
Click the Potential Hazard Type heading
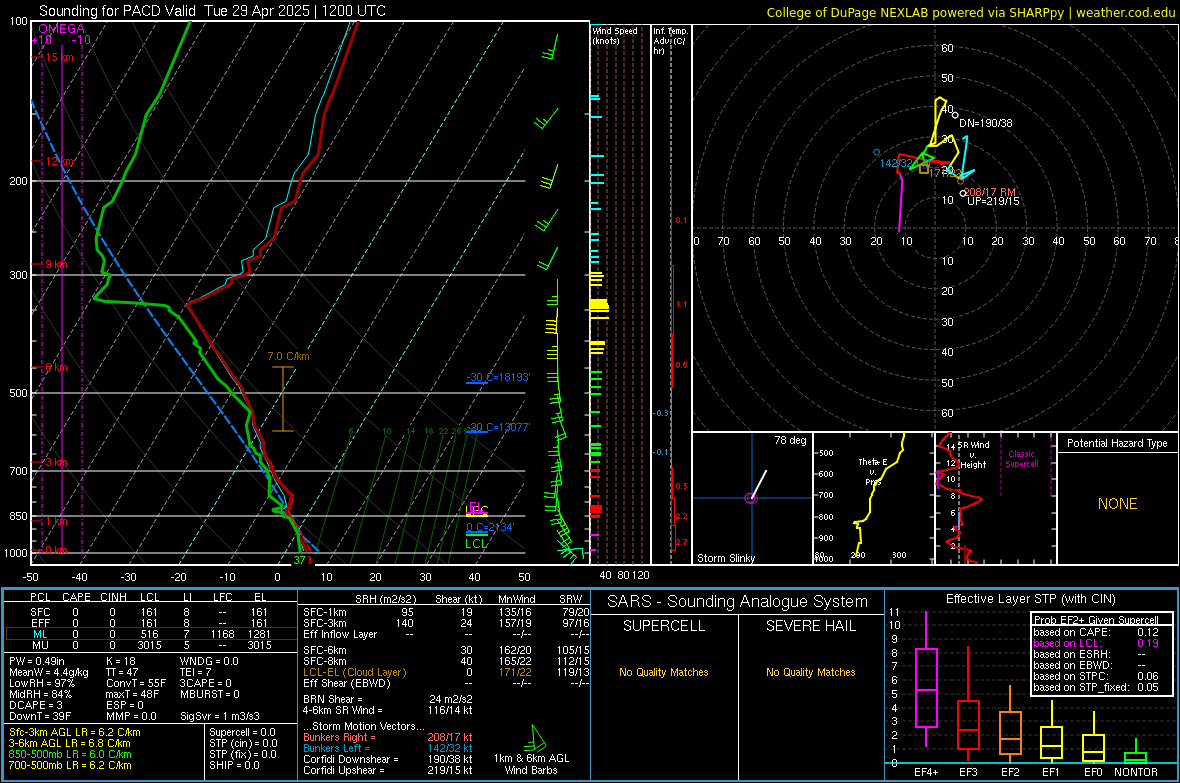[x=1117, y=443]
